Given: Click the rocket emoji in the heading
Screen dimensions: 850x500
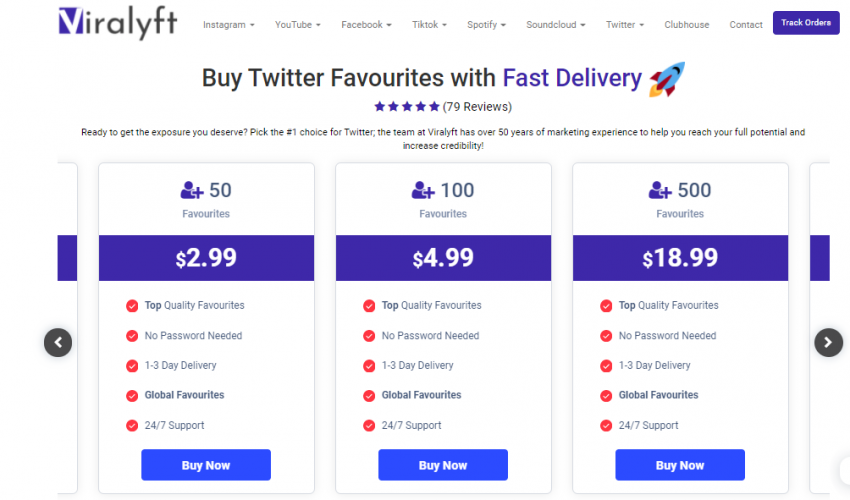Looking at the screenshot, I should point(667,79).
